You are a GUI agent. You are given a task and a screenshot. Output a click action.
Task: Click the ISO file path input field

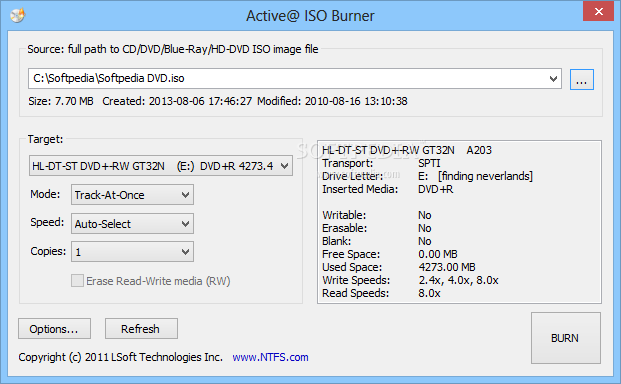(295, 78)
